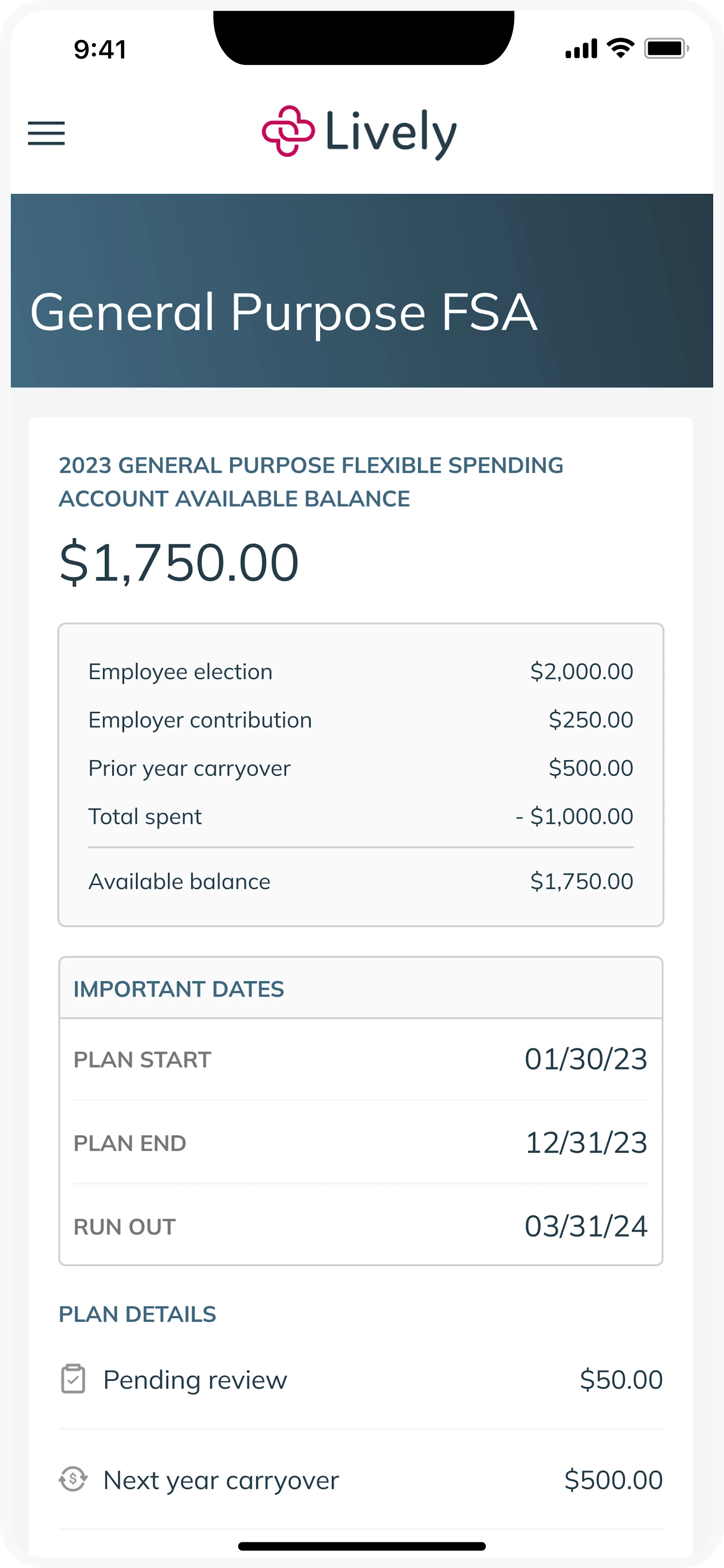Tap the large $1,750.00 available balance
The height and width of the screenshot is (1568, 724).
(x=179, y=562)
